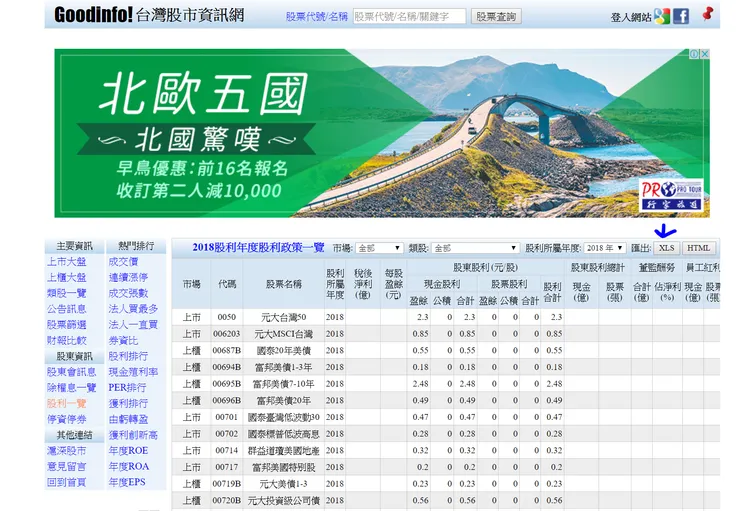Viewport: 740px width, 511px height.
Task: Open 成交張數 ranking link
Action: coord(128,293)
